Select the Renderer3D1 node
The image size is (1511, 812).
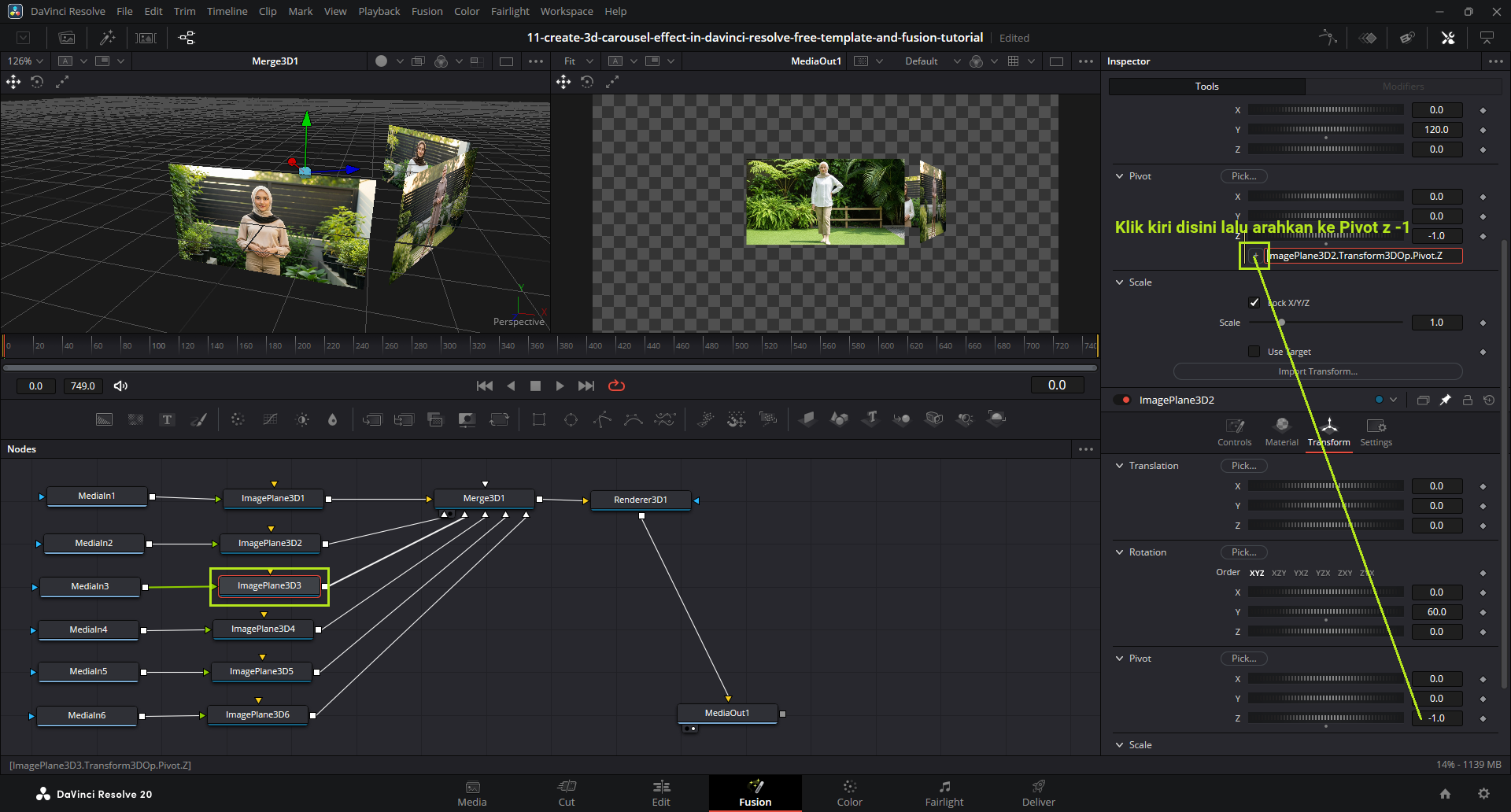[641, 500]
